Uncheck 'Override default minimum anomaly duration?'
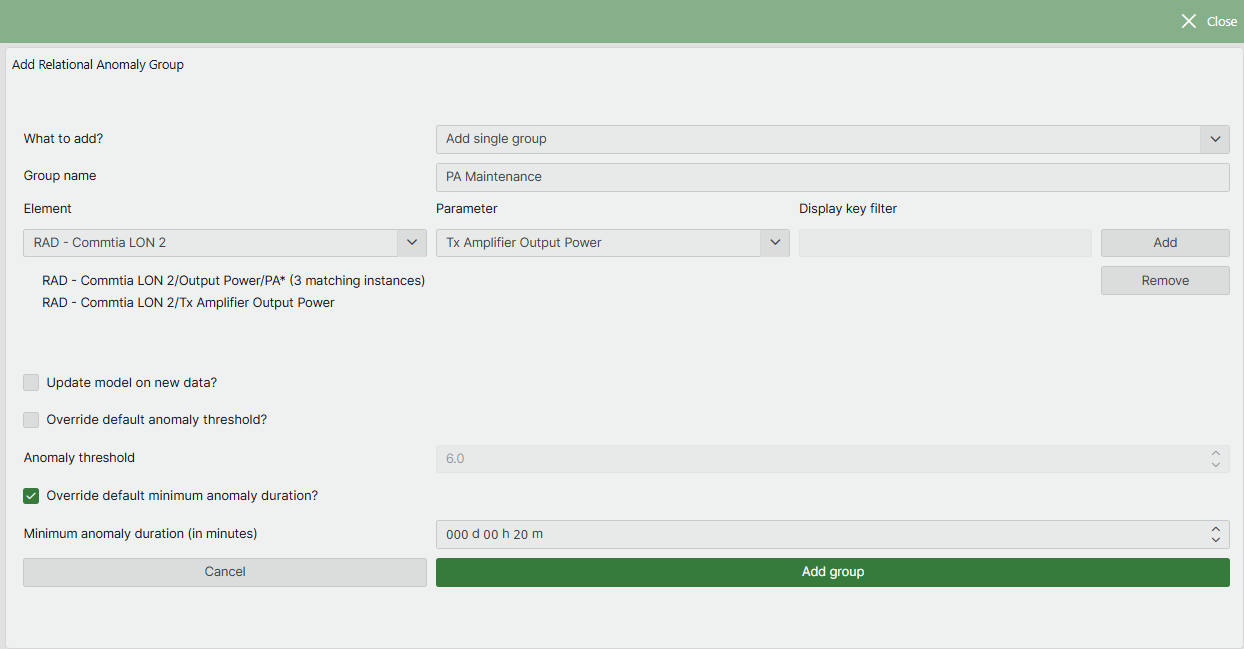The image size is (1244, 649). coord(32,496)
